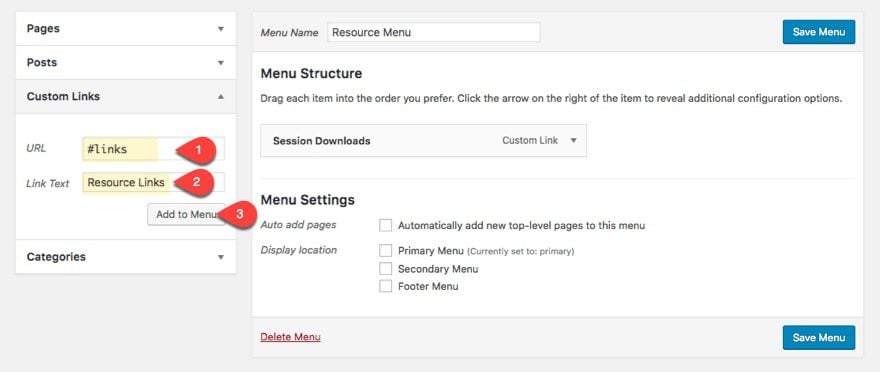Focus the Menu Name input field

(x=433, y=32)
